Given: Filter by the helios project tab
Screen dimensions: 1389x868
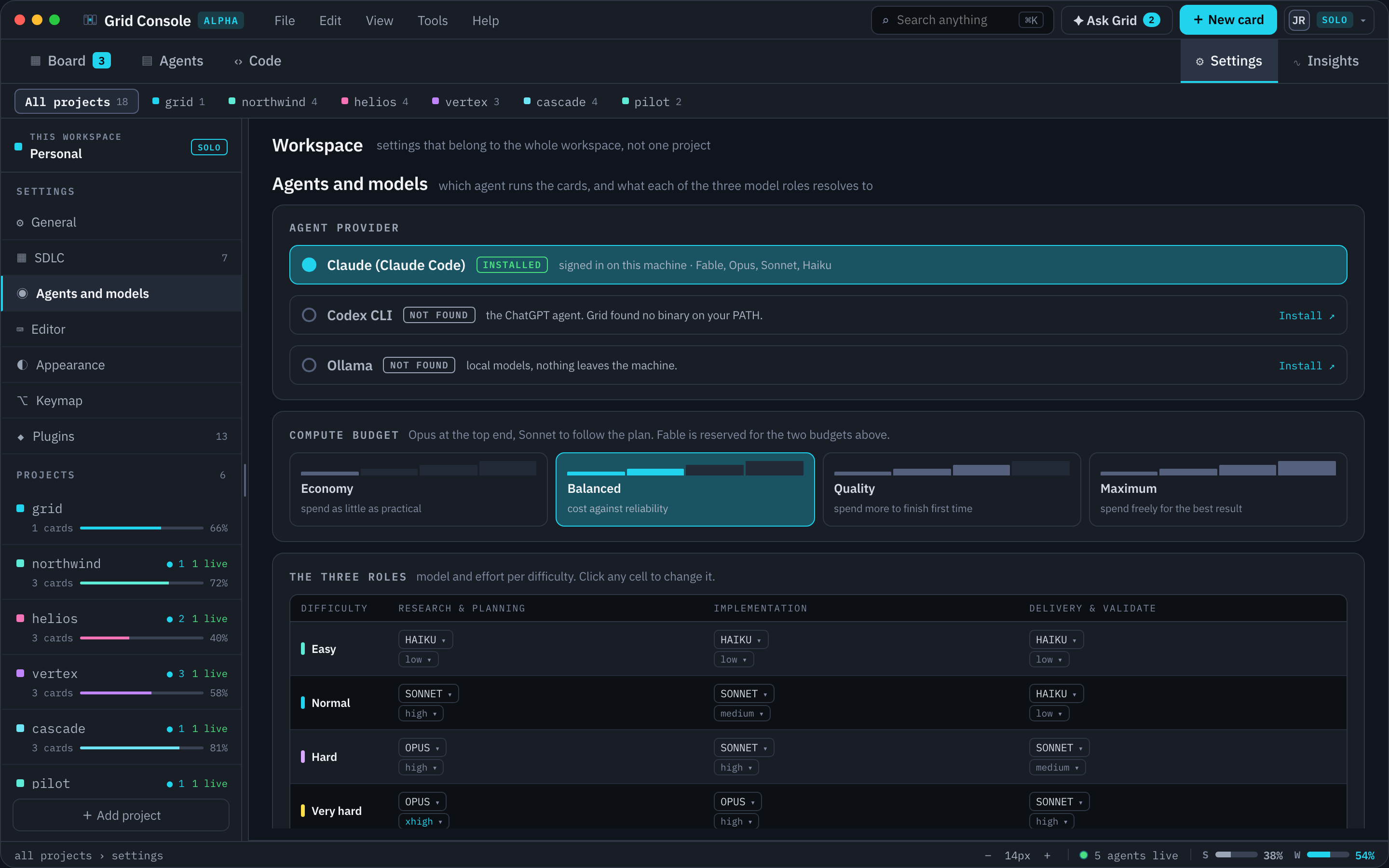Looking at the screenshot, I should point(375,102).
